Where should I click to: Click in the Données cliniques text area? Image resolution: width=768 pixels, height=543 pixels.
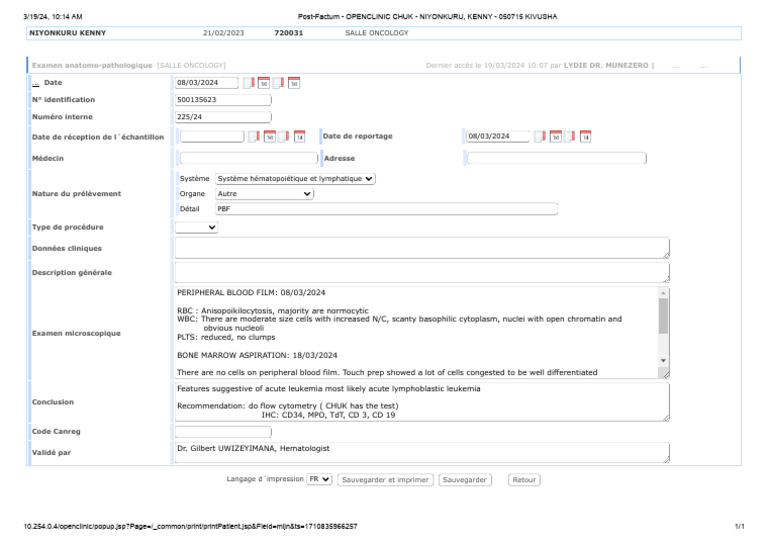pyautogui.click(x=421, y=248)
